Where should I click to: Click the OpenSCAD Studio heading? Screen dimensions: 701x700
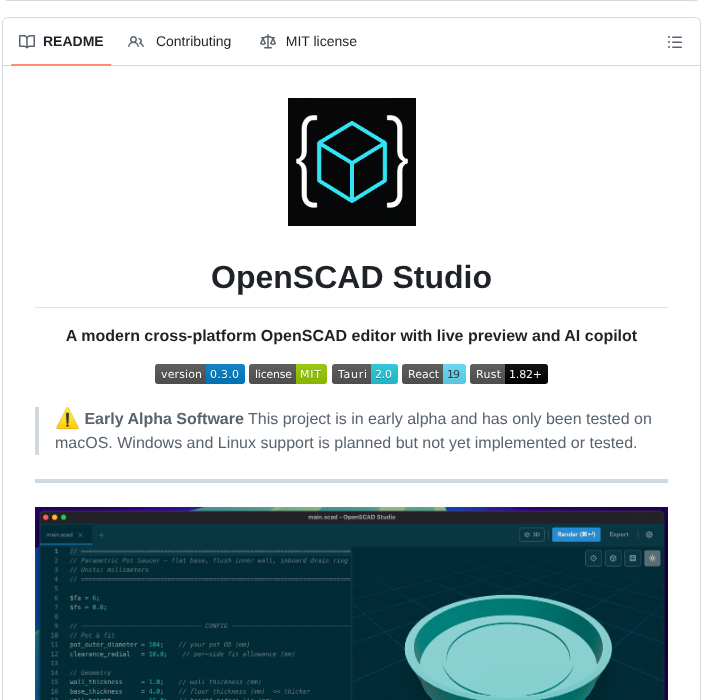point(351,277)
